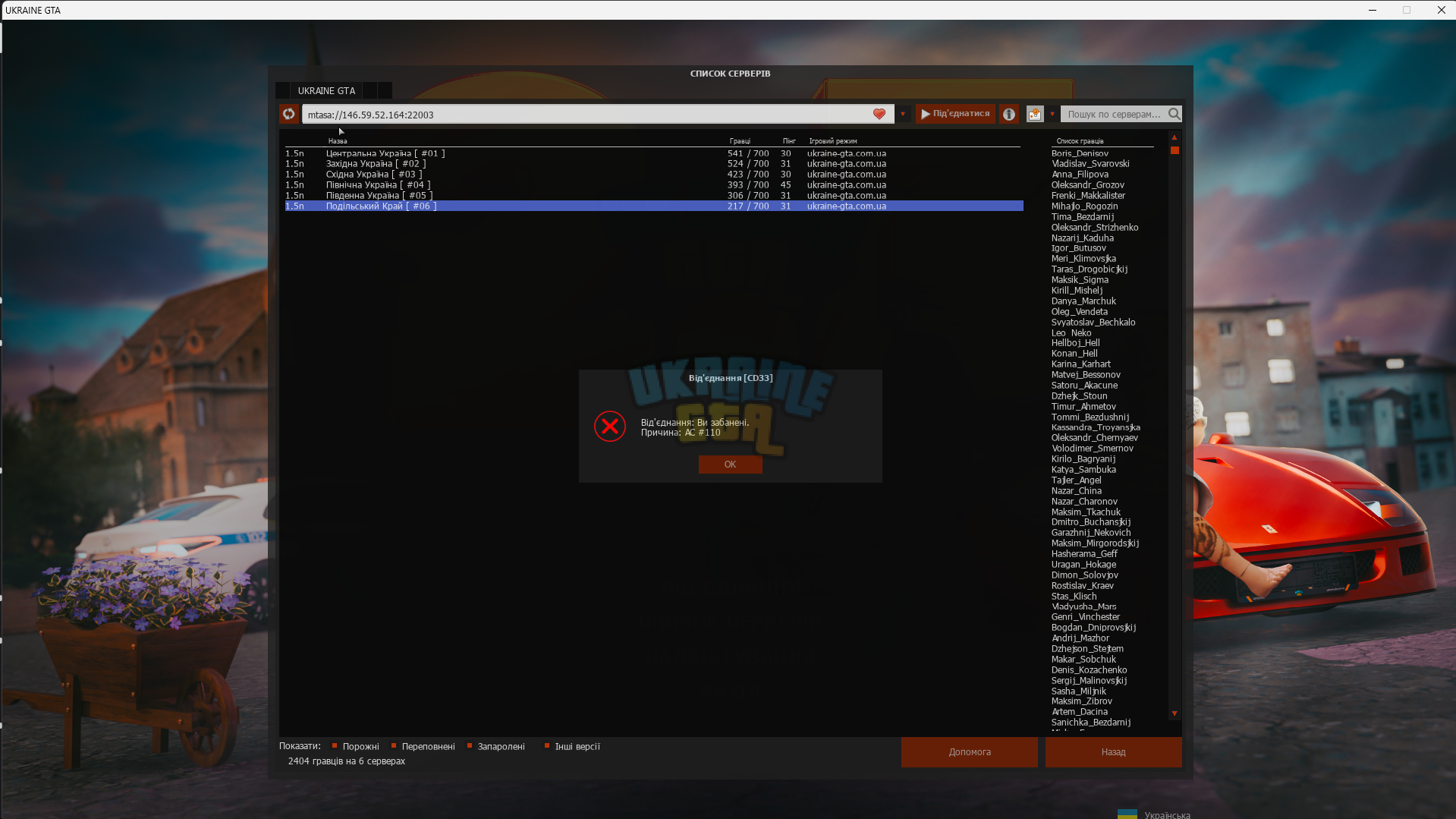This screenshot has width=1456, height=819.
Task: Select server Центральна Україна [ #01 ]
Action: coord(654,153)
